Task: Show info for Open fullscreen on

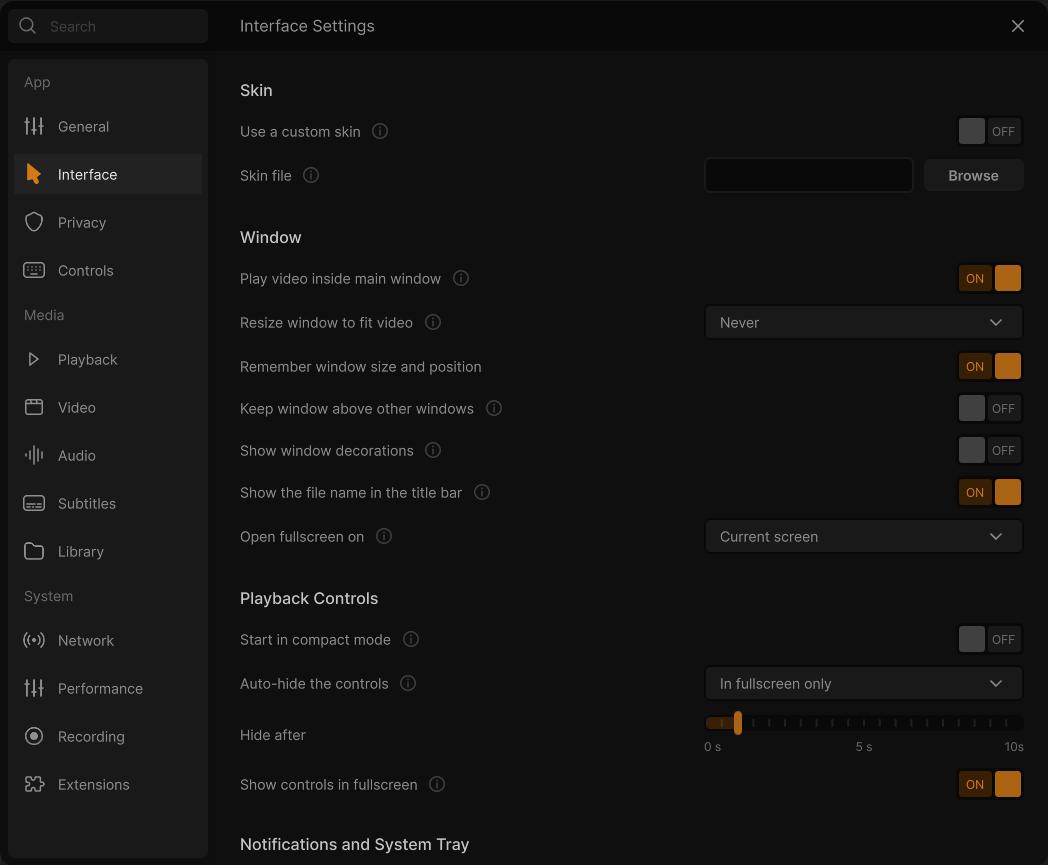Action: coord(384,536)
